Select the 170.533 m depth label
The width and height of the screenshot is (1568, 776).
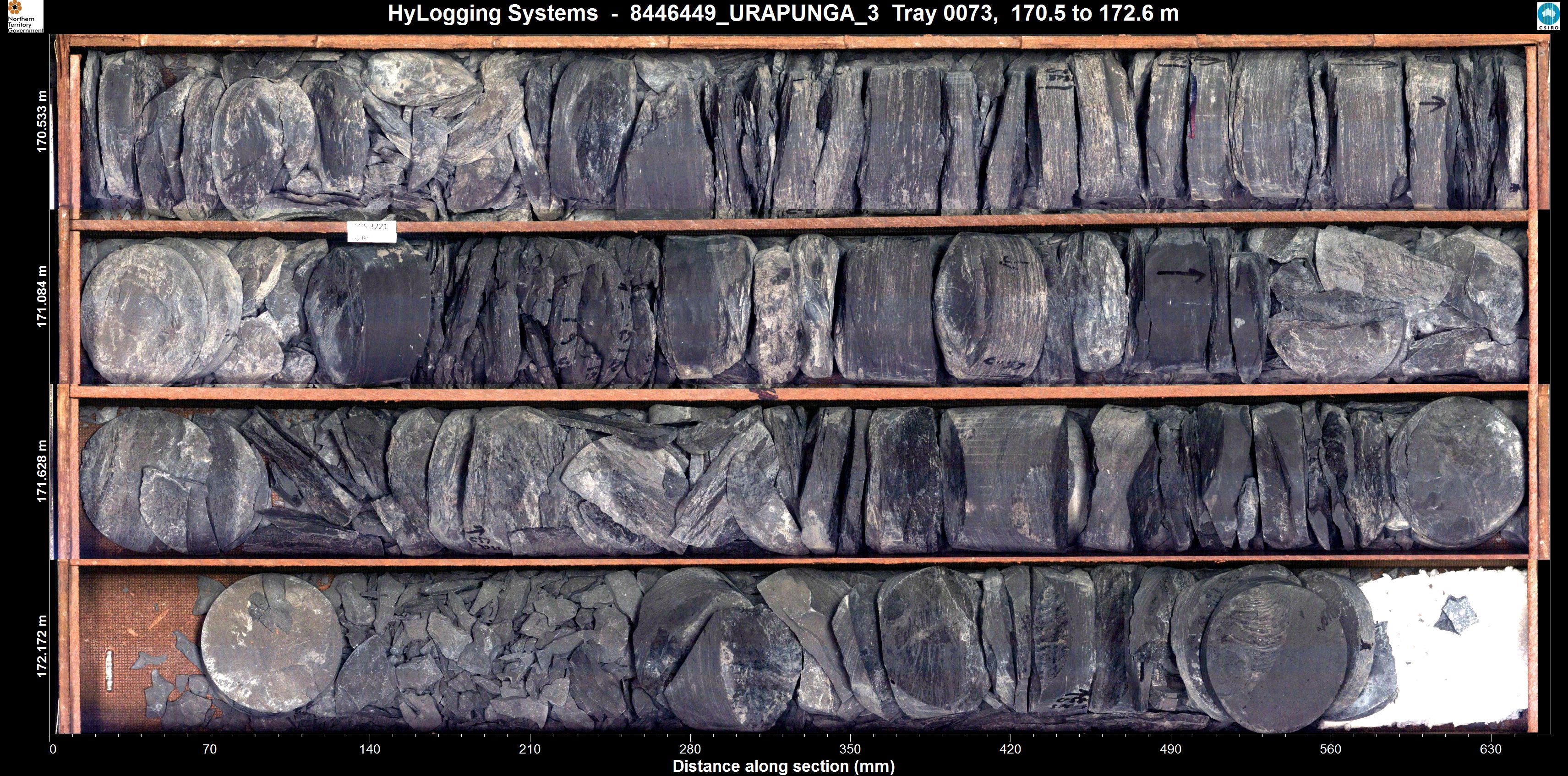[x=41, y=121]
